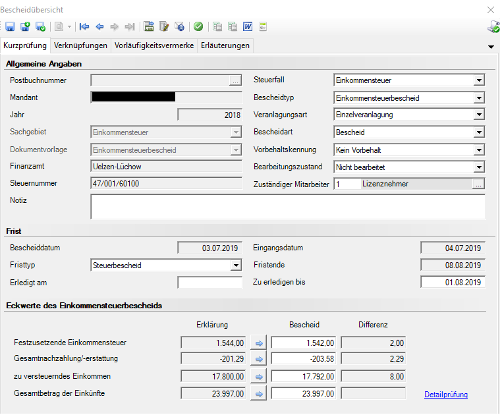The width and height of the screenshot is (500, 415).
Task: Click the green checkmark circle icon
Action: [198, 27]
